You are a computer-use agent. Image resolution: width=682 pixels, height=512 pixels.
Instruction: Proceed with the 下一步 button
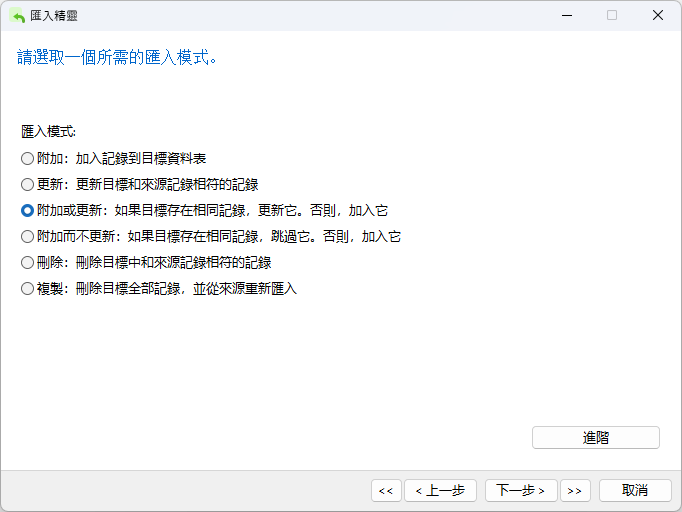[520, 490]
